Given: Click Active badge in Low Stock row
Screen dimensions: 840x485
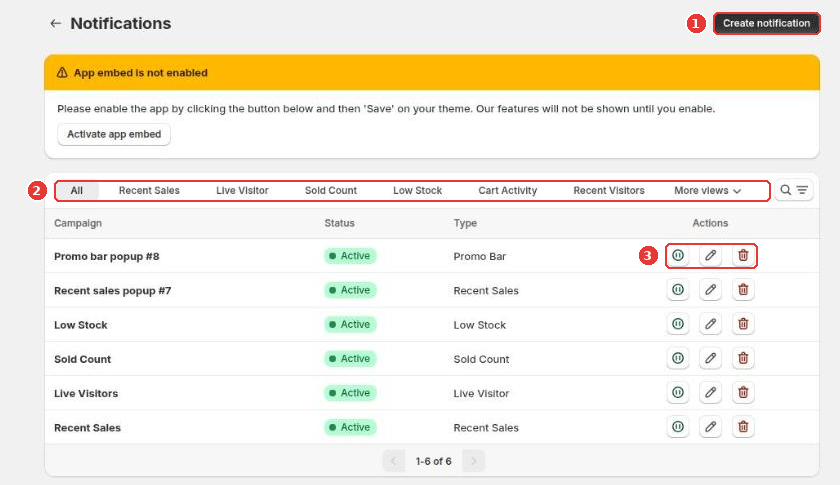Looking at the screenshot, I should pyautogui.click(x=350, y=325).
